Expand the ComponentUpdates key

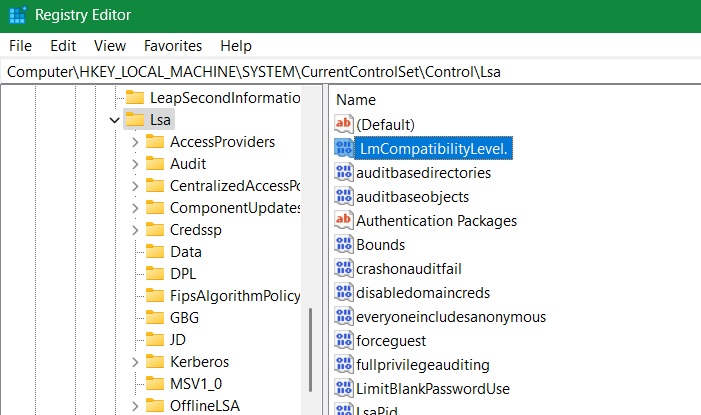[135, 208]
